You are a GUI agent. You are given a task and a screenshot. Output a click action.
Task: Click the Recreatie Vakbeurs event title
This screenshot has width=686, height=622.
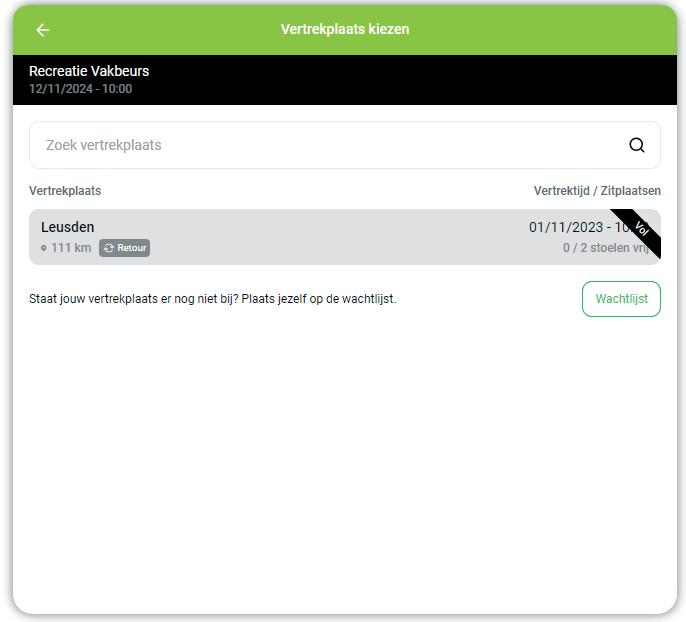89,71
